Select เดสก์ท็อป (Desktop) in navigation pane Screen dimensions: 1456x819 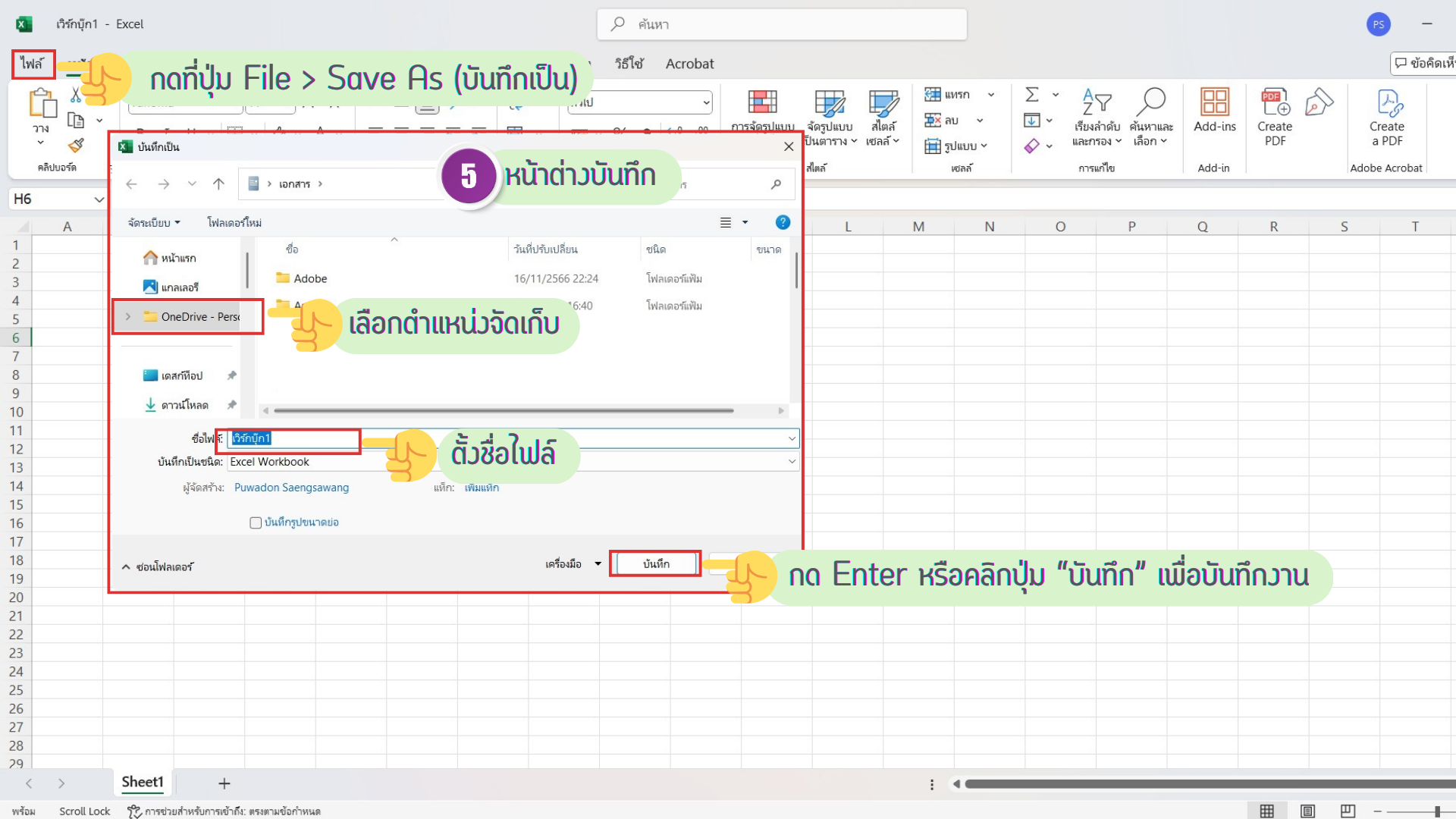174,375
